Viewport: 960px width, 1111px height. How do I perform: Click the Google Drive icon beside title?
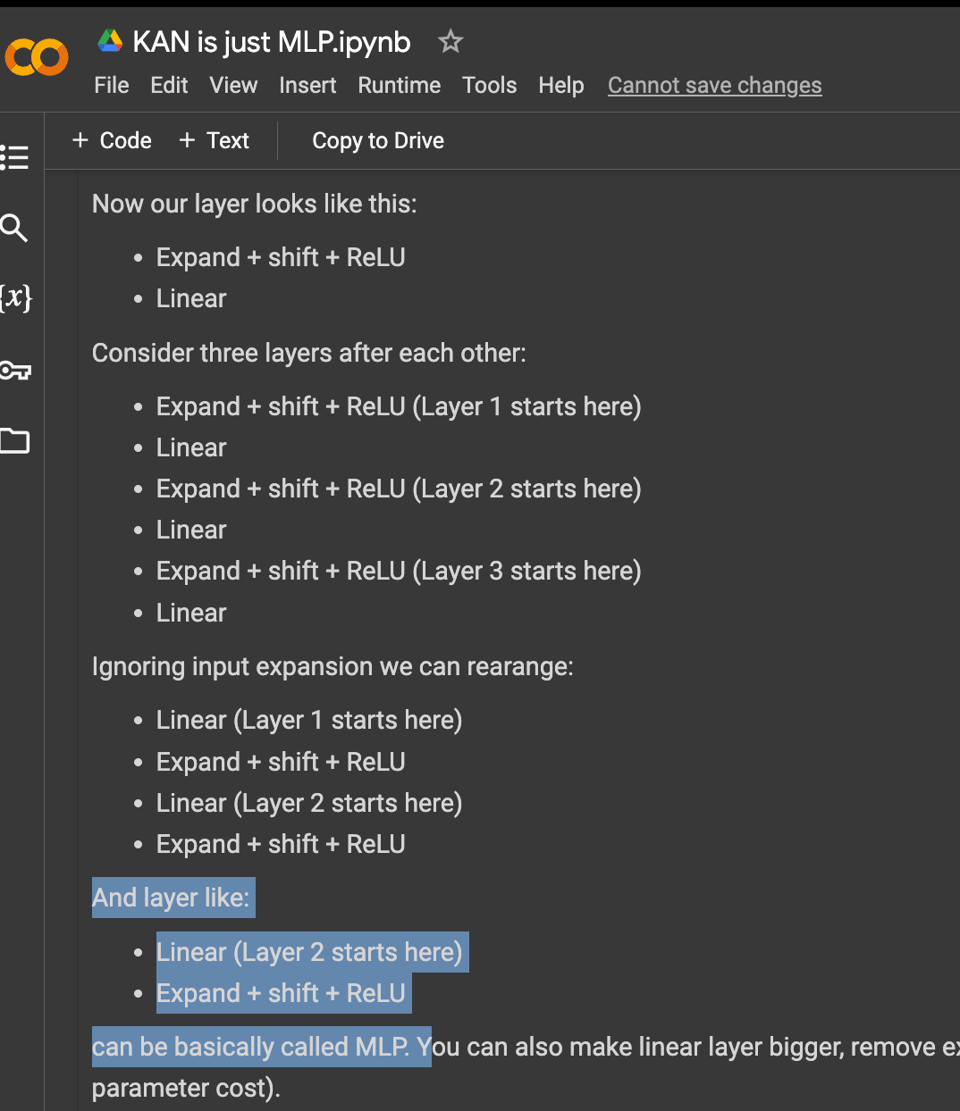109,42
